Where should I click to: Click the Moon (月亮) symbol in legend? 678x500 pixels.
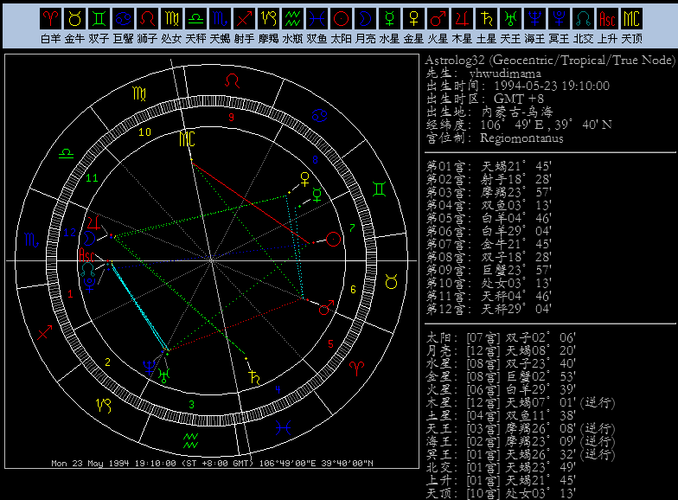(365, 19)
